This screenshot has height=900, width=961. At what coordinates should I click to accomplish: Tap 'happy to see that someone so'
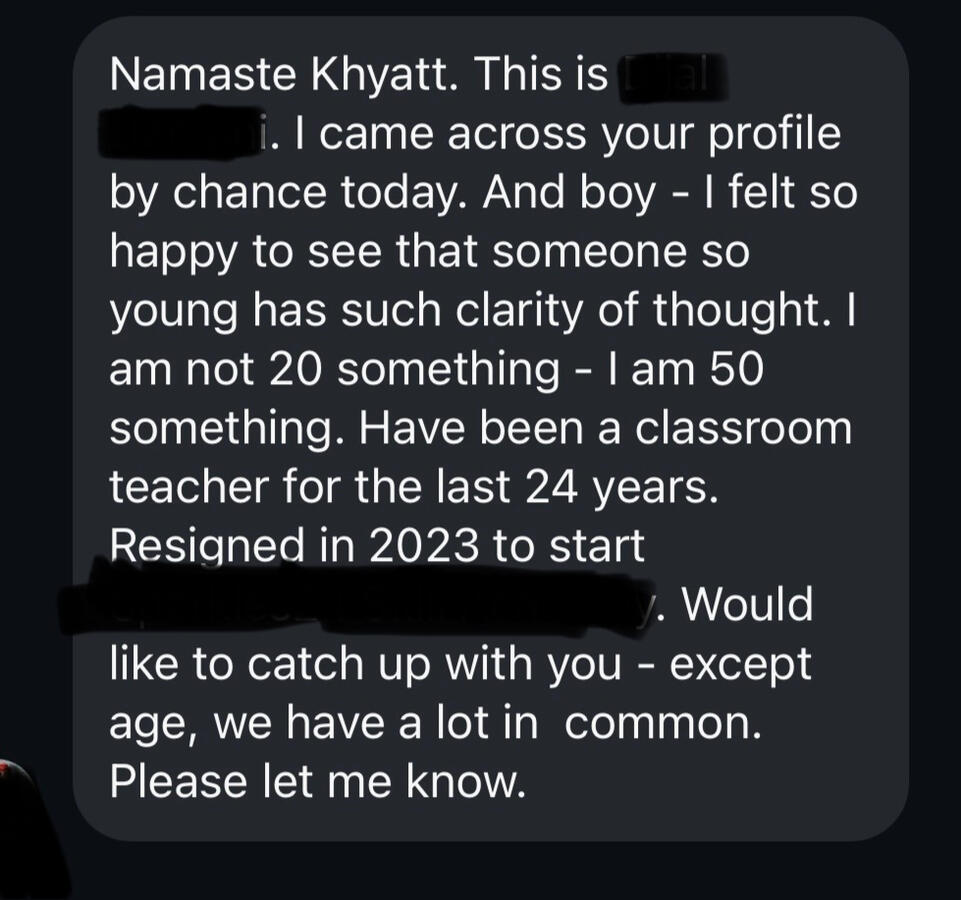pyautogui.click(x=430, y=252)
